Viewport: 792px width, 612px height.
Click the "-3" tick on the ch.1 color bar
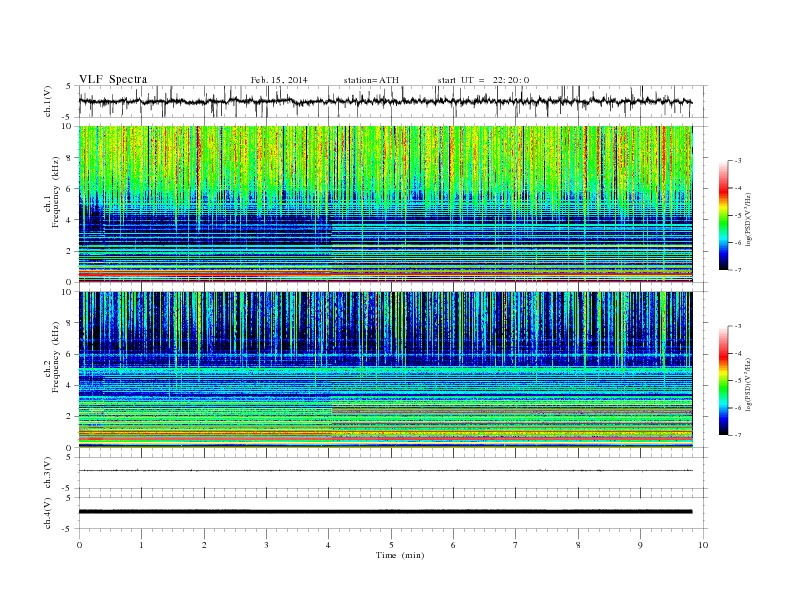pos(738,161)
